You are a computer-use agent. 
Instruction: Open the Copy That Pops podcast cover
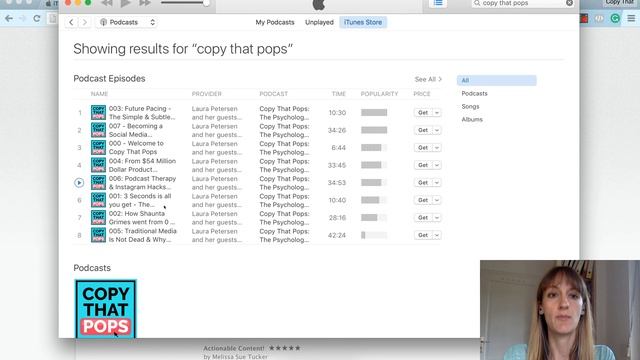(106, 309)
